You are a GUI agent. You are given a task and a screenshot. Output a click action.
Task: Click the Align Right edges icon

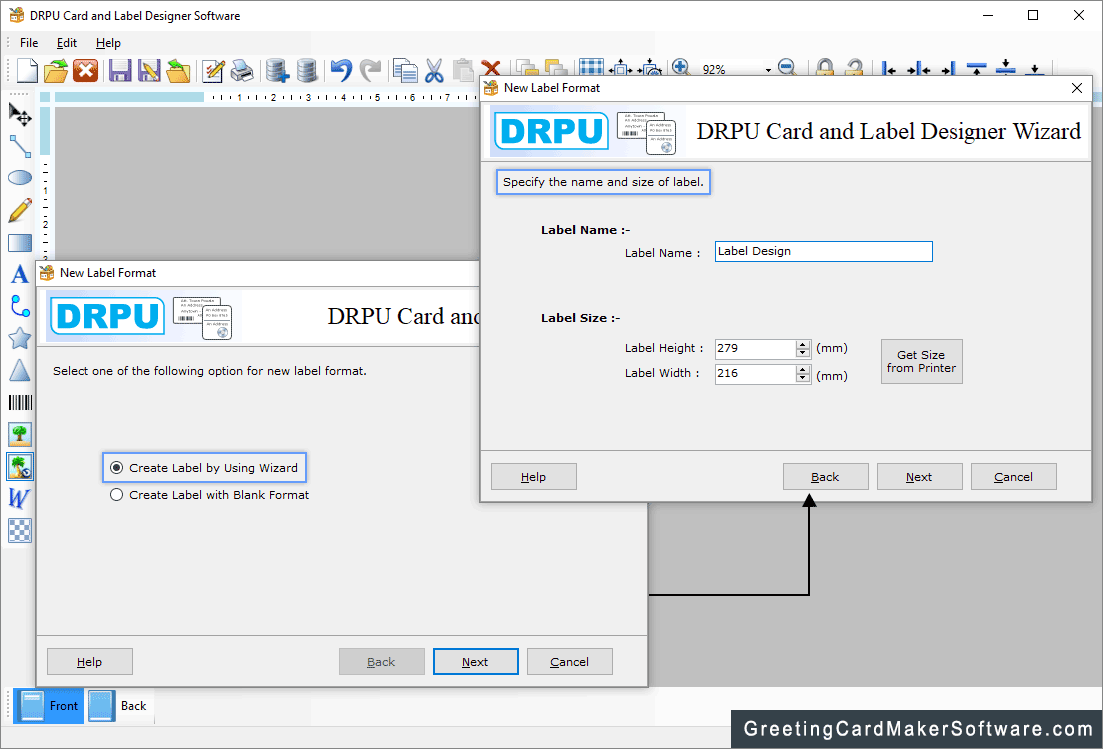948,69
